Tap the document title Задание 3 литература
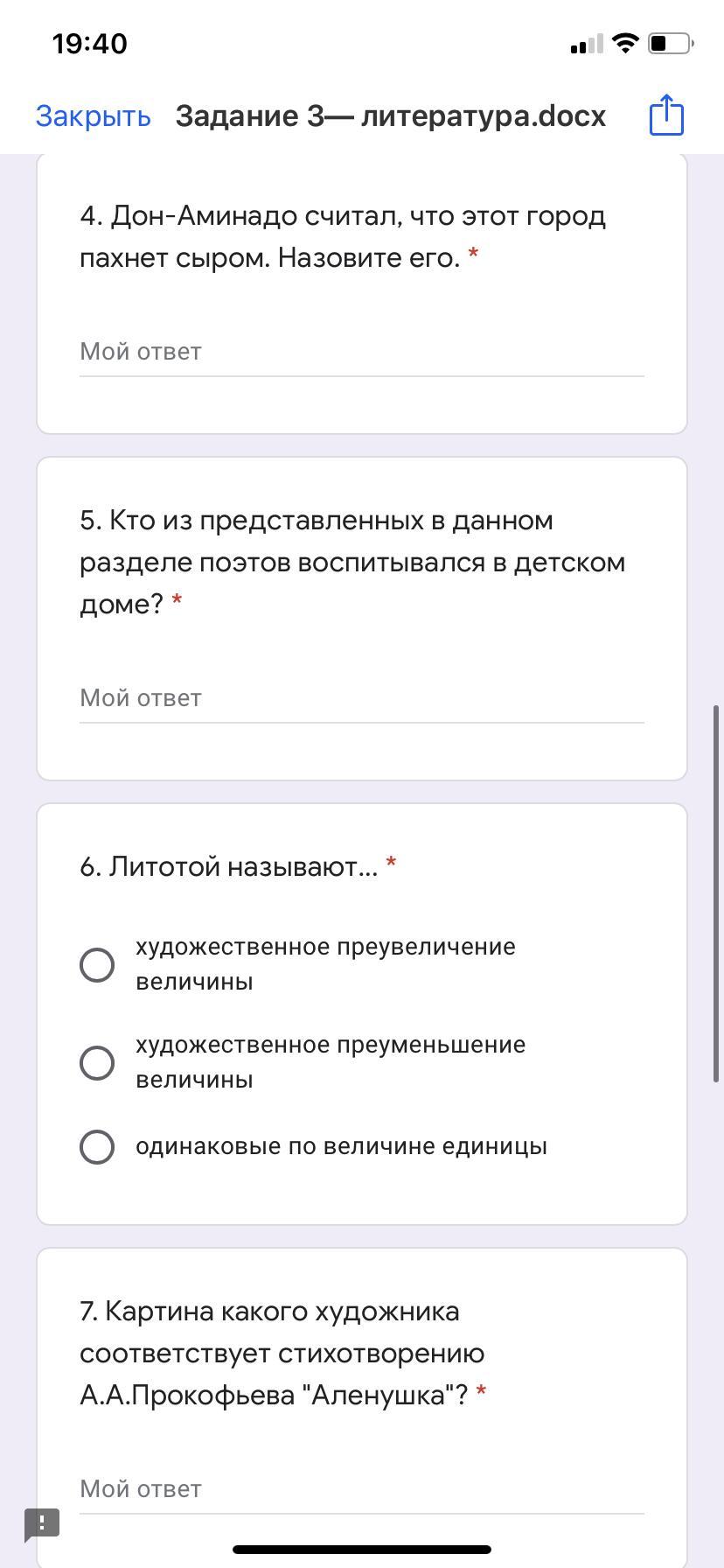The image size is (724, 1568). click(390, 115)
